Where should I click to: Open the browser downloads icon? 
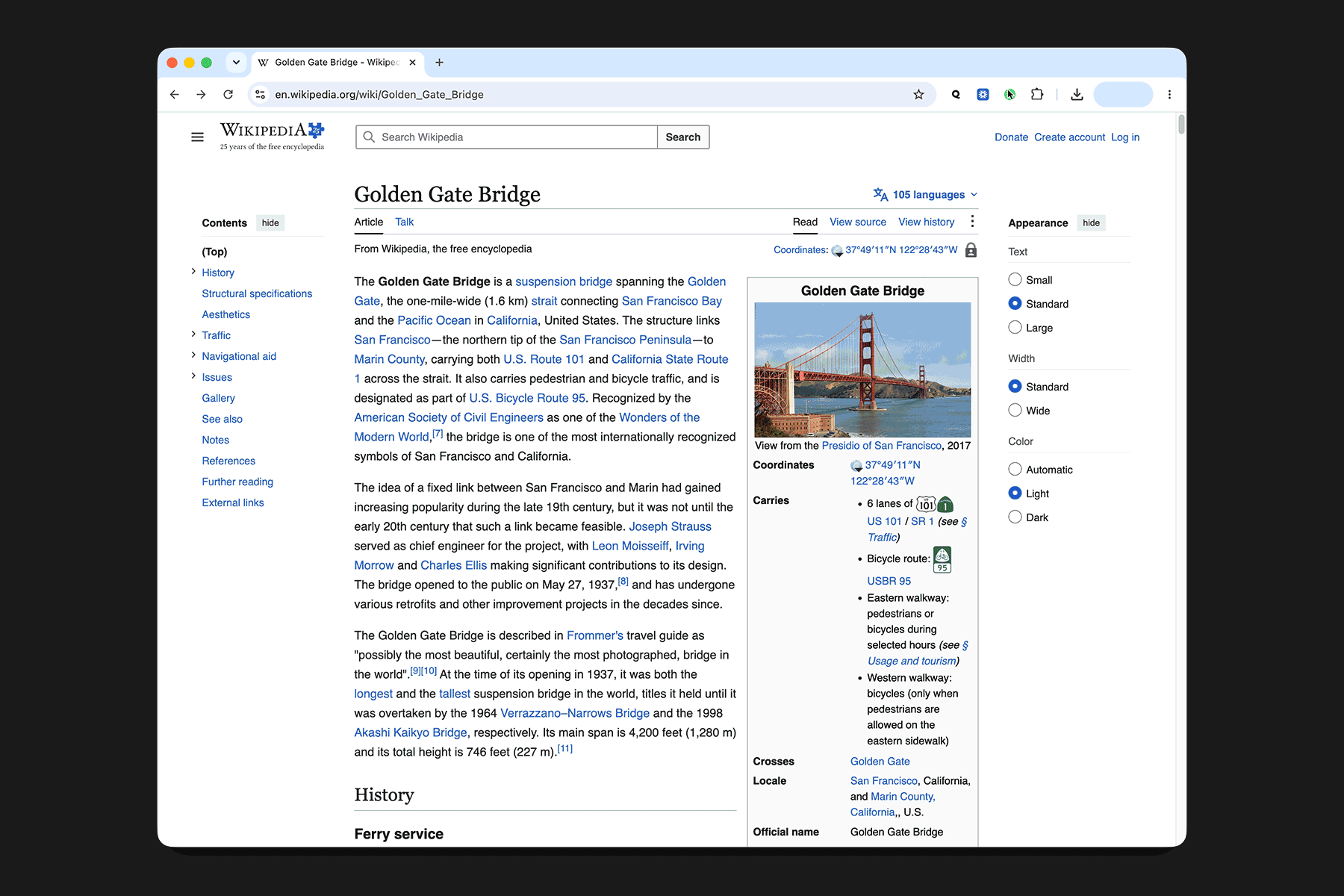[x=1077, y=95]
